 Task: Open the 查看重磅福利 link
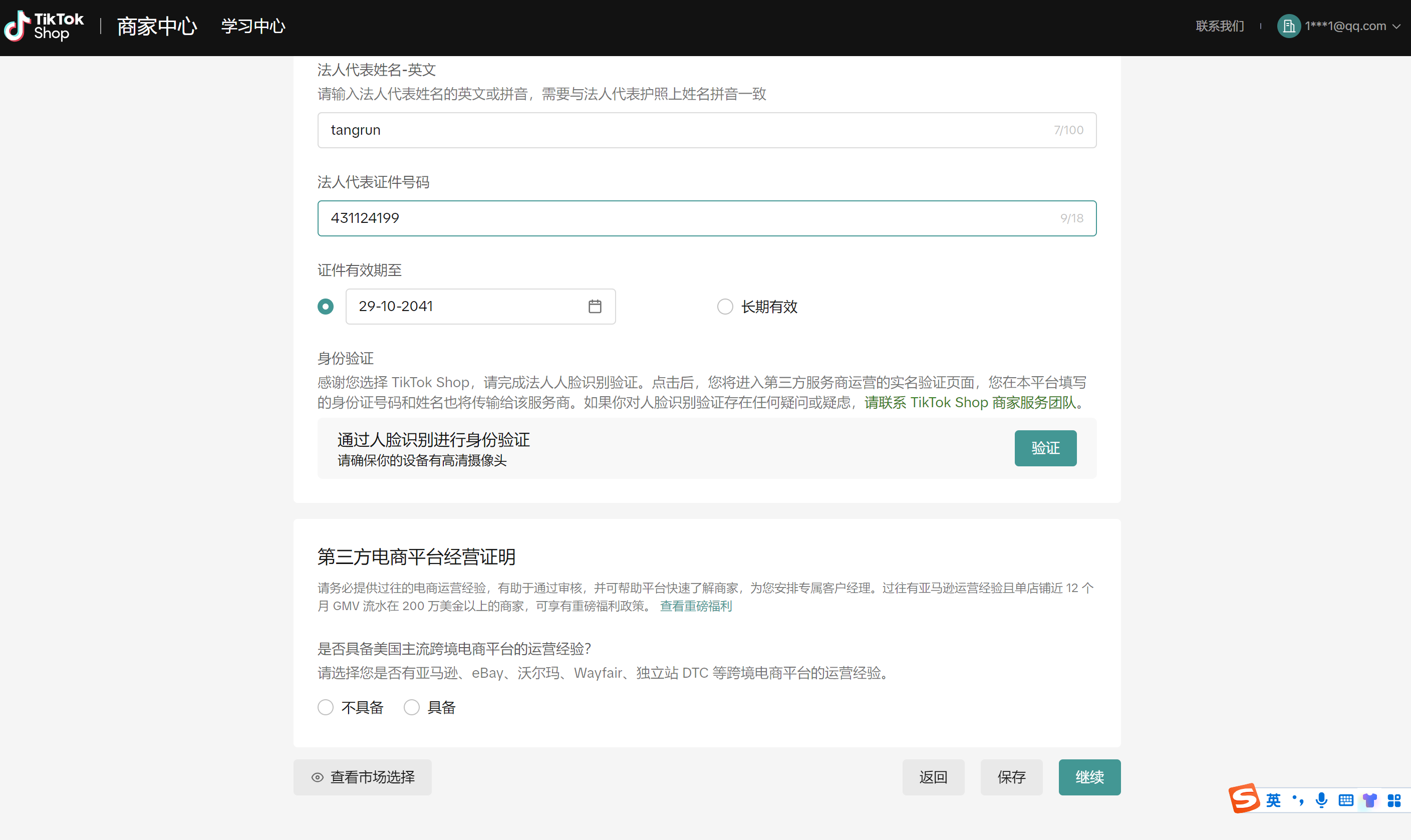(696, 606)
